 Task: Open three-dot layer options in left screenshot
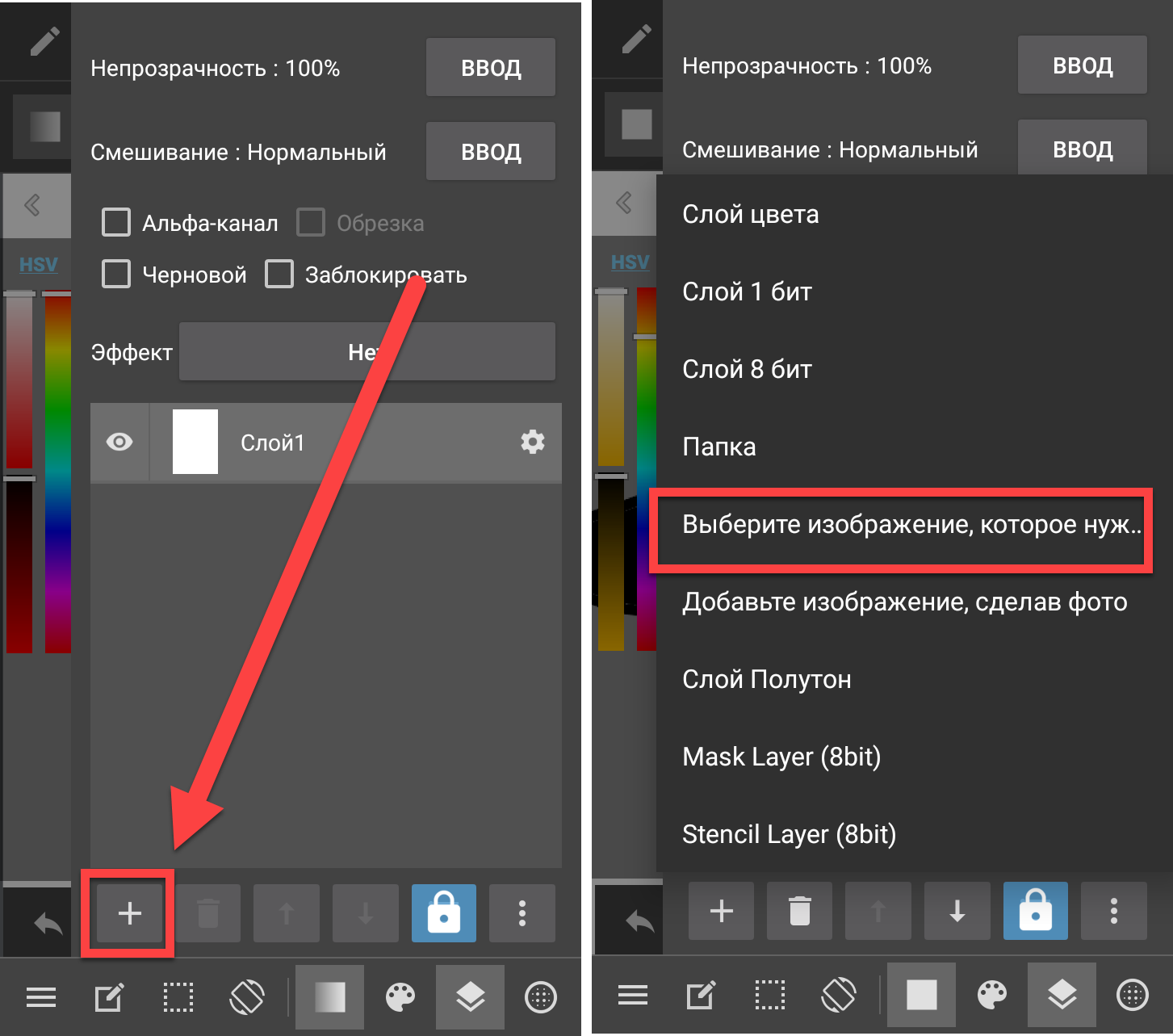click(x=522, y=913)
